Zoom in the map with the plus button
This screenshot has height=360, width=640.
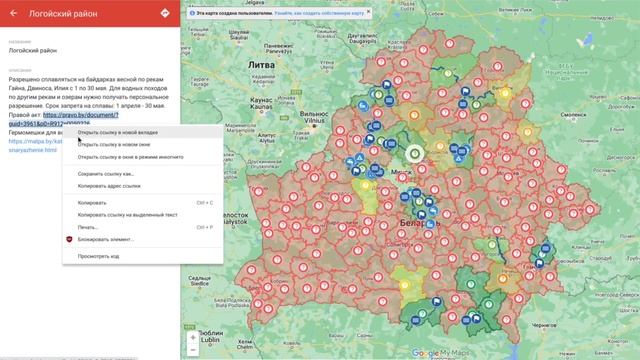pyautogui.click(x=193, y=338)
